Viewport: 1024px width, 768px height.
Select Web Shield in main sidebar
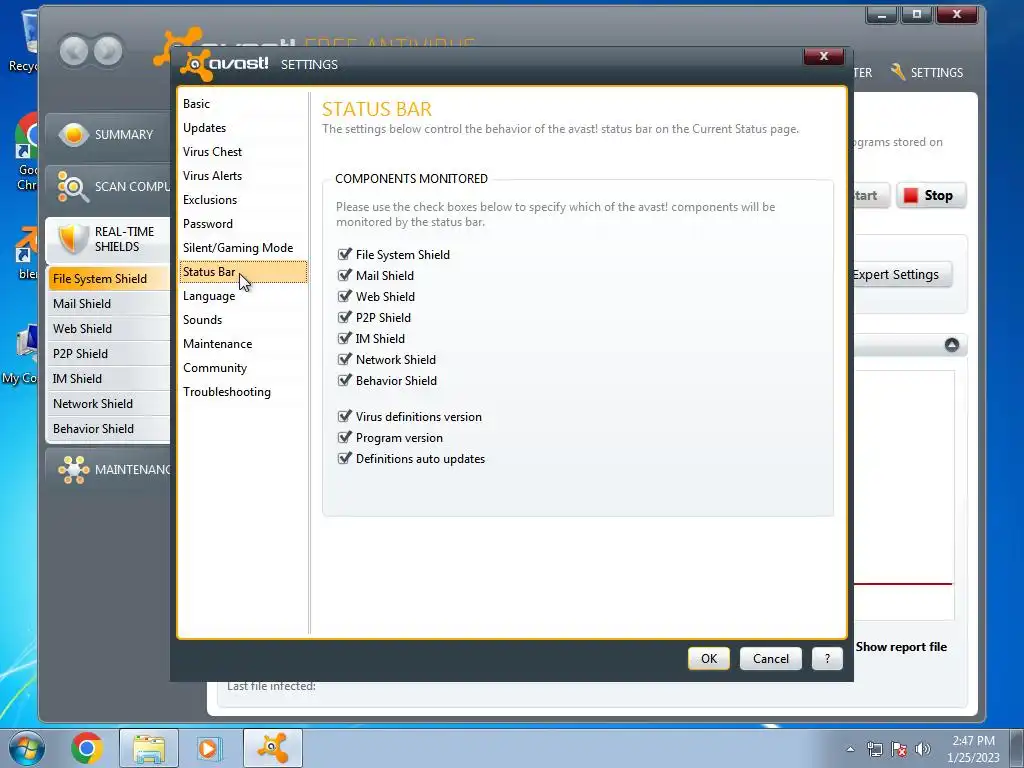coord(108,328)
